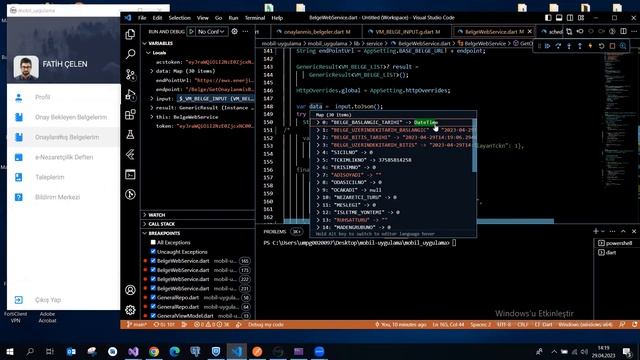Switch to the onaylanmis_belgeler.dart tab
The image size is (640, 360).
click(316, 31)
